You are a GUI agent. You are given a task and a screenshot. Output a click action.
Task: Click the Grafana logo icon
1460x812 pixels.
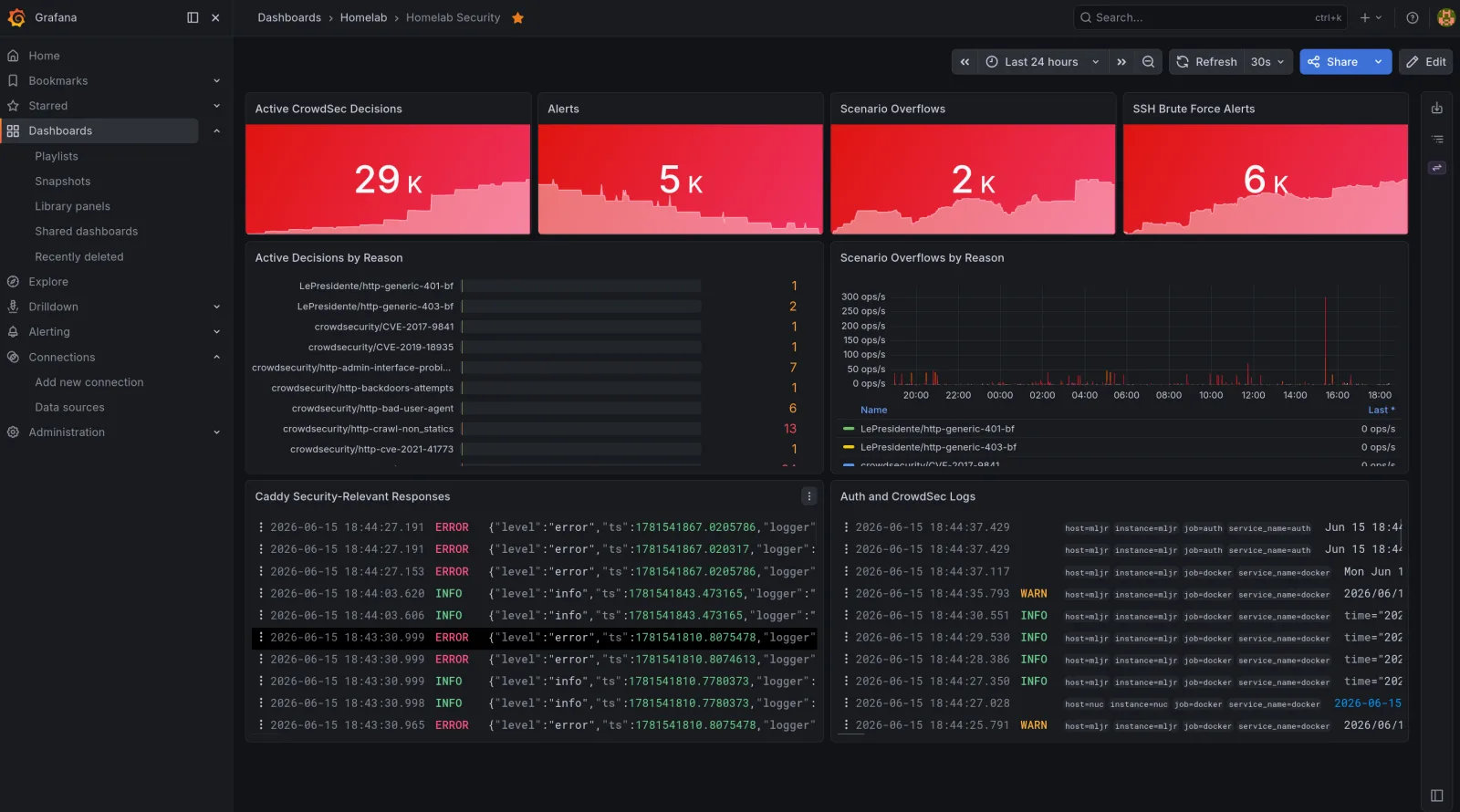pos(16,17)
